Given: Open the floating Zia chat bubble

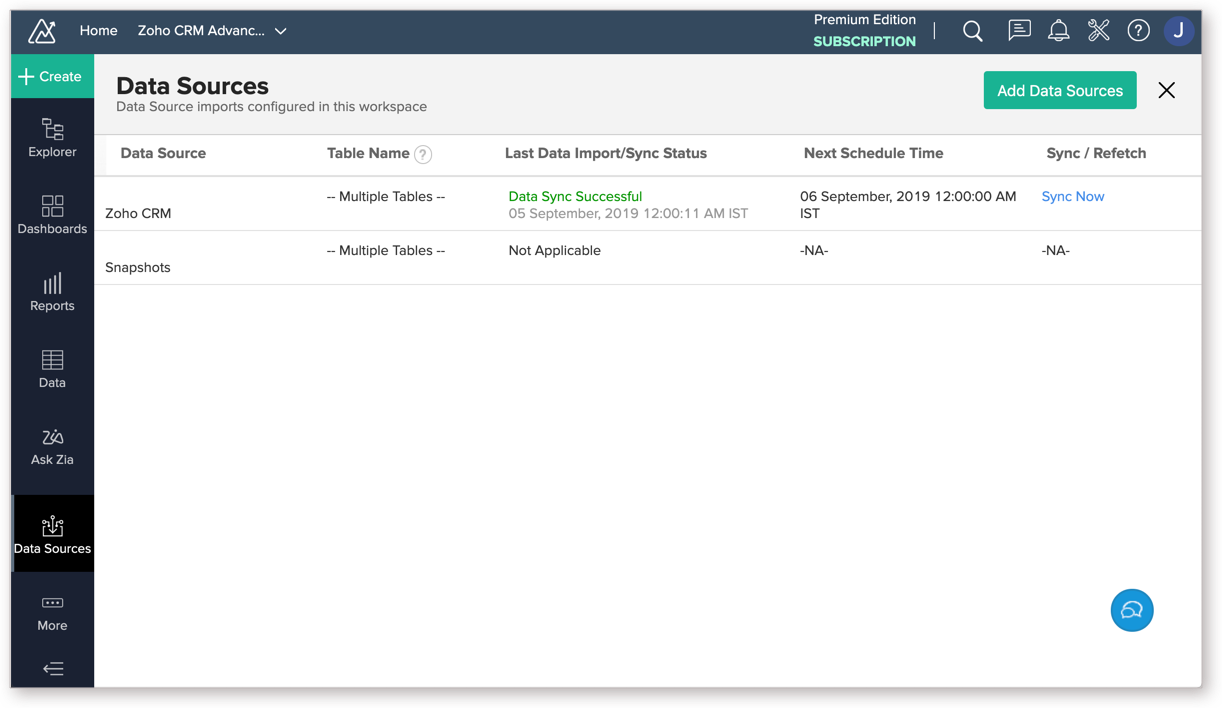Looking at the screenshot, I should click(x=1131, y=610).
